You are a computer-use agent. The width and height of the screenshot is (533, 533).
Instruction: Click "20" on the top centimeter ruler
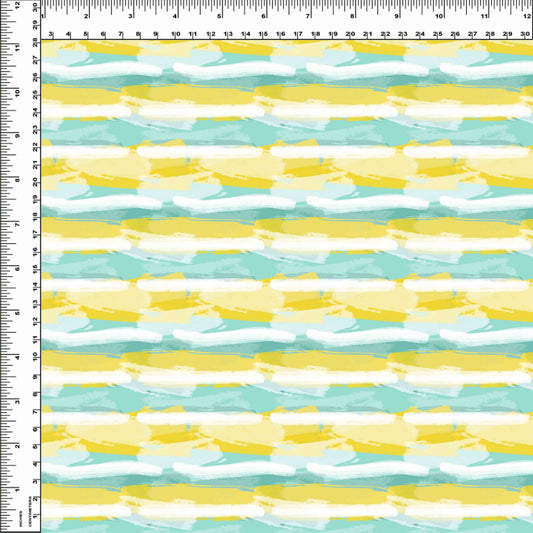click(350, 34)
